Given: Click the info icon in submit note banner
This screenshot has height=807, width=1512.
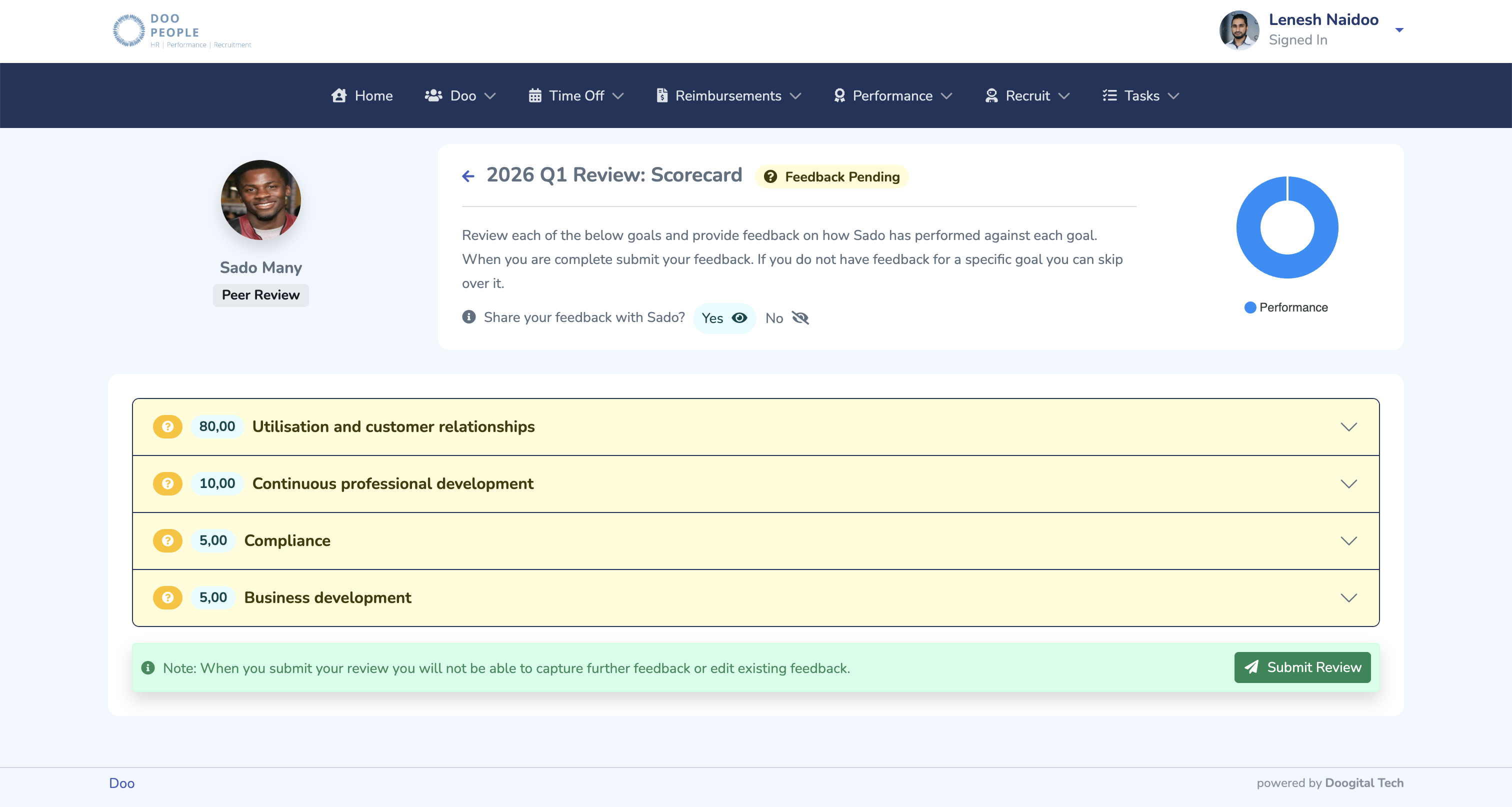Looking at the screenshot, I should 148,668.
